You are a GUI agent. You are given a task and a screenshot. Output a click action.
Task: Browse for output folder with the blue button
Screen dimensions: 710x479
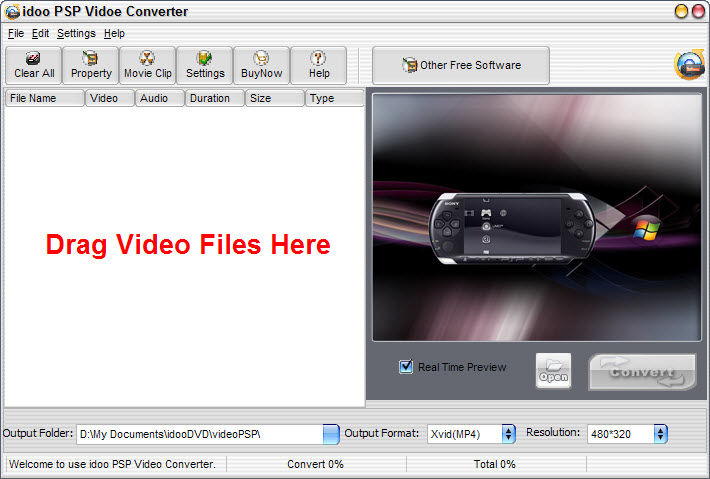point(331,434)
